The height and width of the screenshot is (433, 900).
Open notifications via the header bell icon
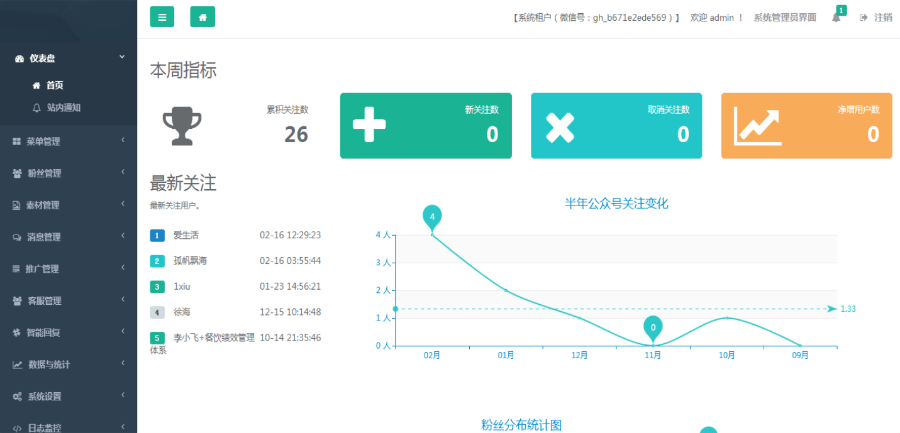[836, 18]
